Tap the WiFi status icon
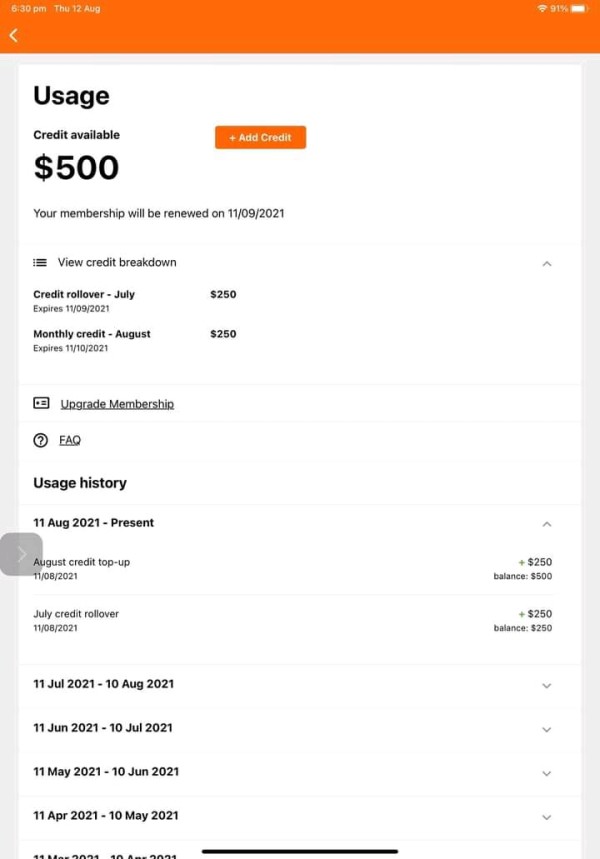 pyautogui.click(x=541, y=8)
